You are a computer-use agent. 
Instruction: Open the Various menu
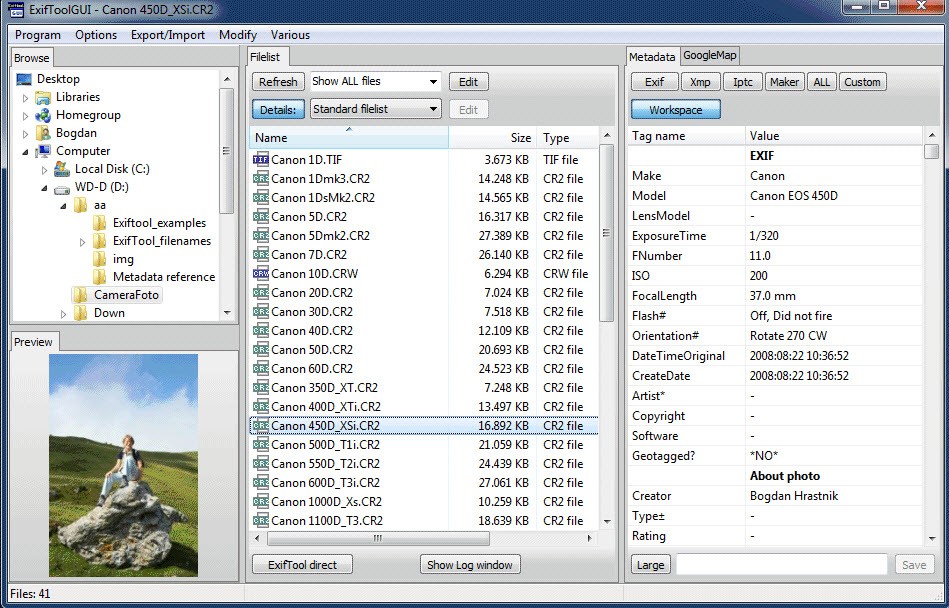click(x=290, y=35)
